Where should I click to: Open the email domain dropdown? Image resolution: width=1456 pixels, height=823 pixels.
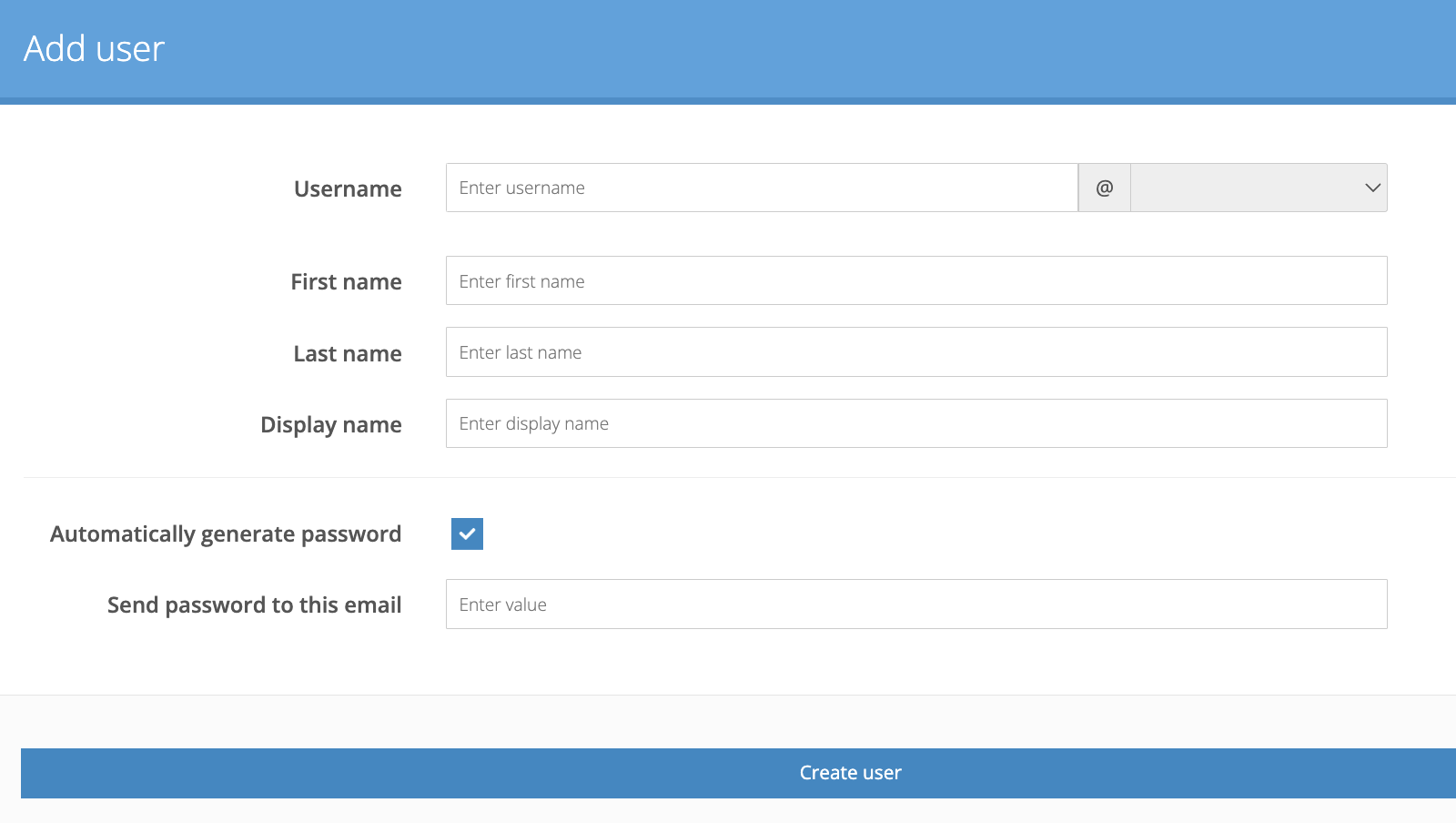pos(1259,188)
